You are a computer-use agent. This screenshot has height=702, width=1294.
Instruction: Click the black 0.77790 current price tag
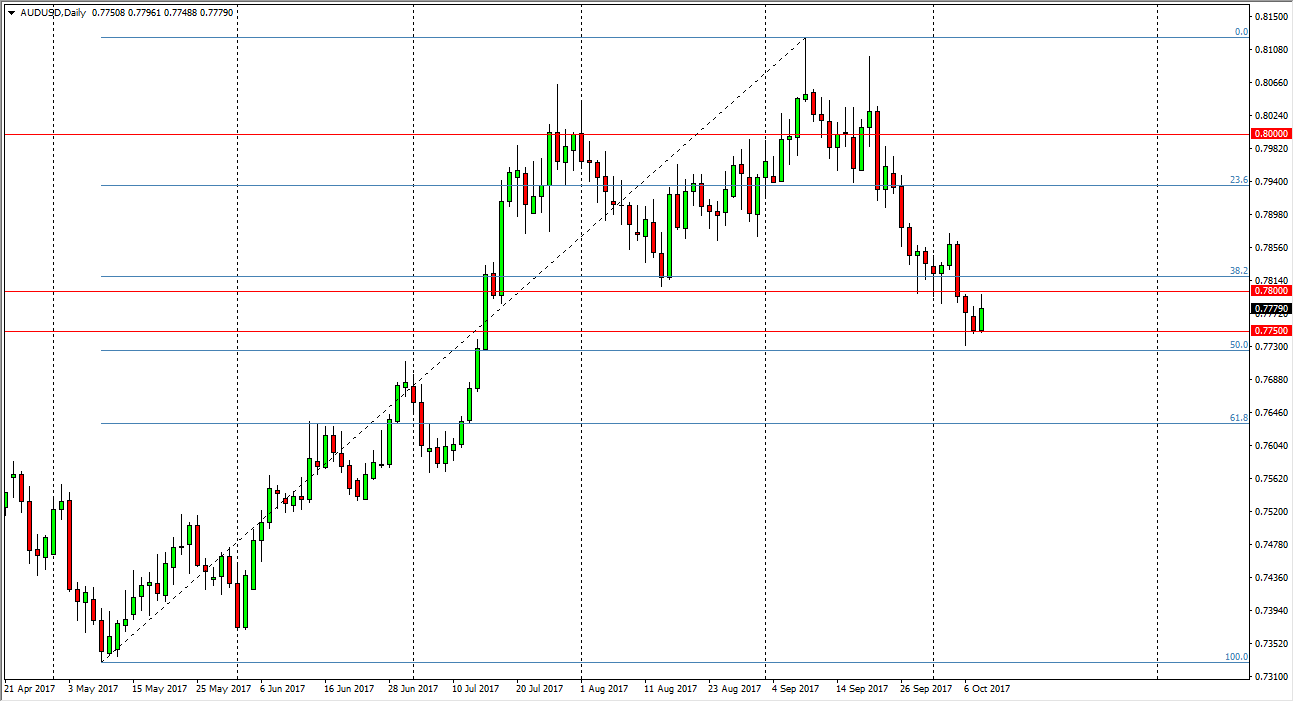pyautogui.click(x=1270, y=310)
